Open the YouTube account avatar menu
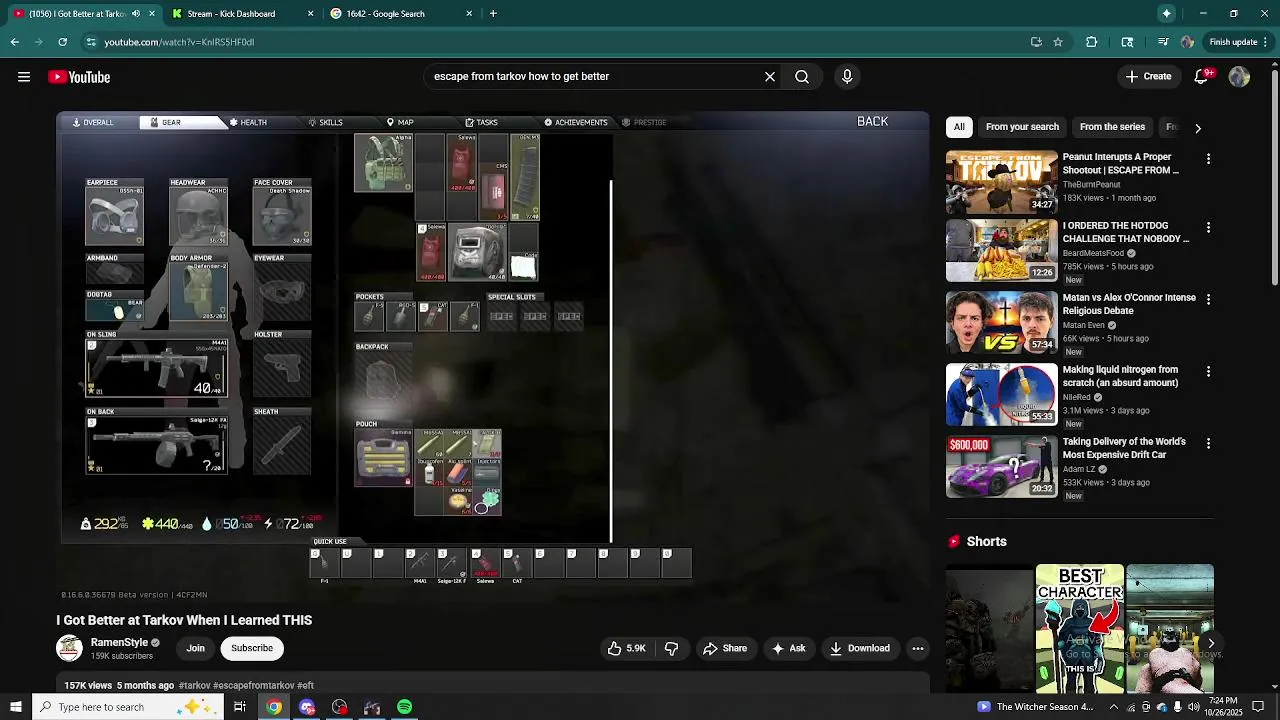 pos(1239,77)
